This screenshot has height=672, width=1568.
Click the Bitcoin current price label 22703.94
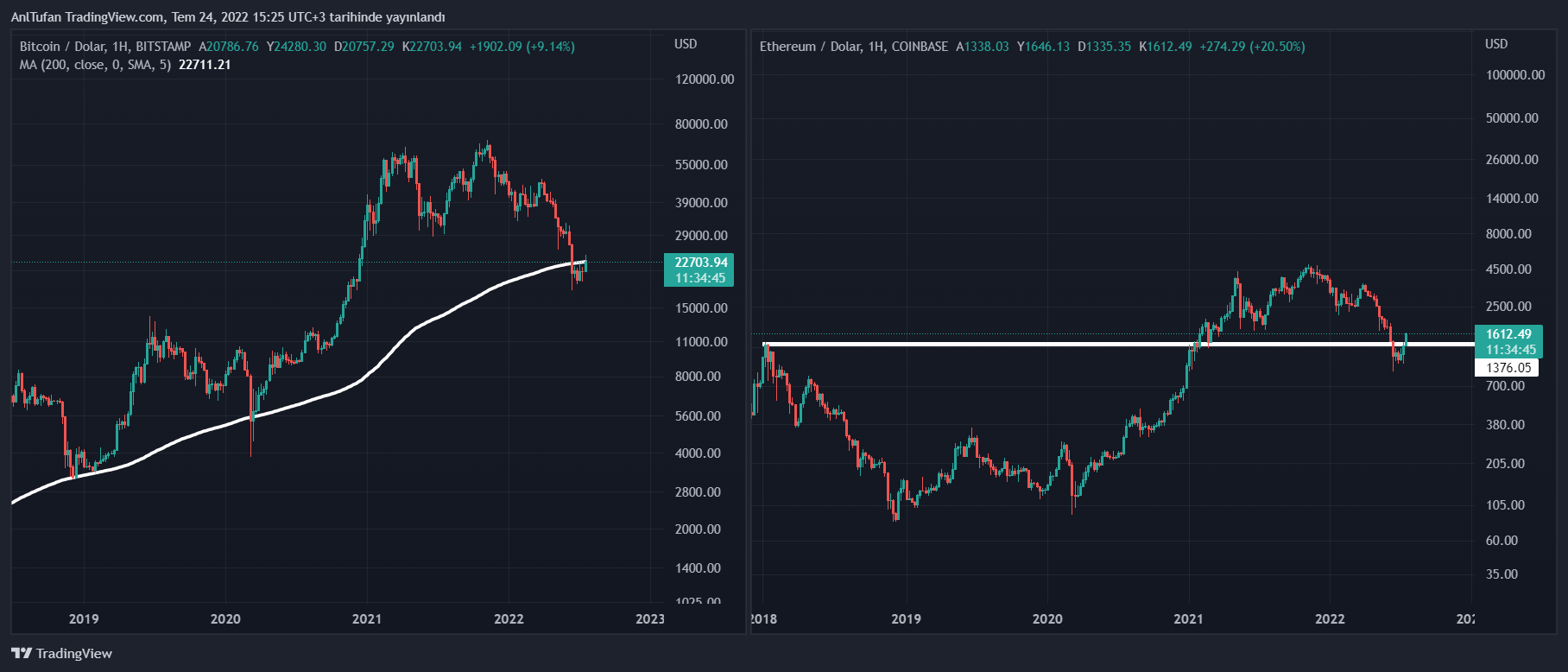coord(700,263)
